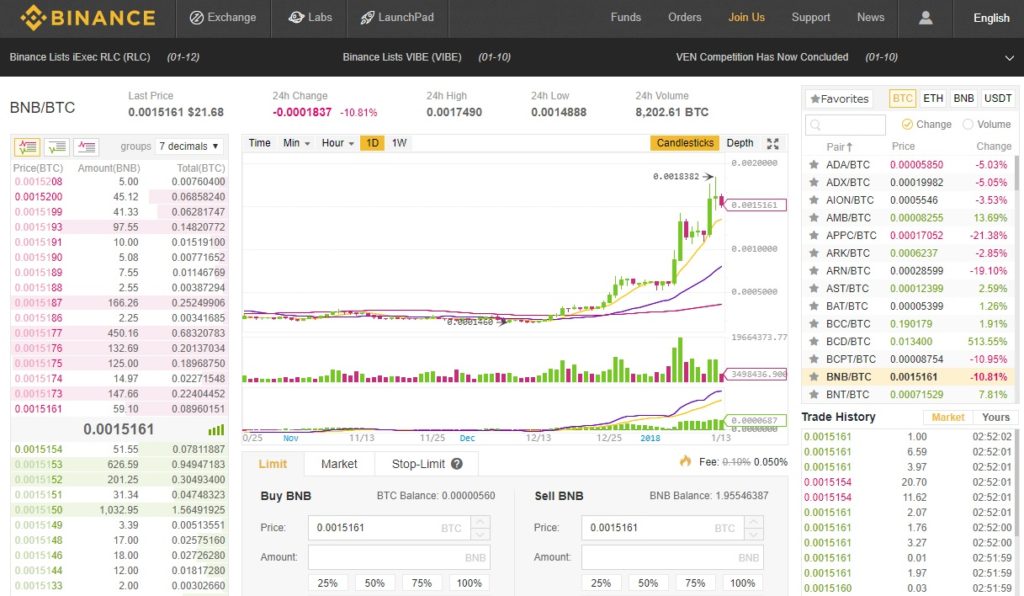Toggle favorite star for BCD/BTC
The image size is (1024, 596).
coord(814,341)
